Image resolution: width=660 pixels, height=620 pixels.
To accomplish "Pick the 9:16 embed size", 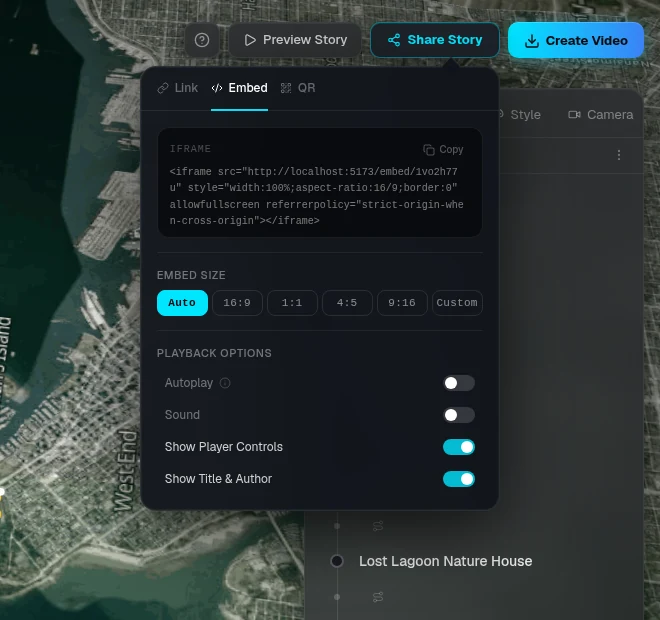I will pyautogui.click(x=402, y=303).
